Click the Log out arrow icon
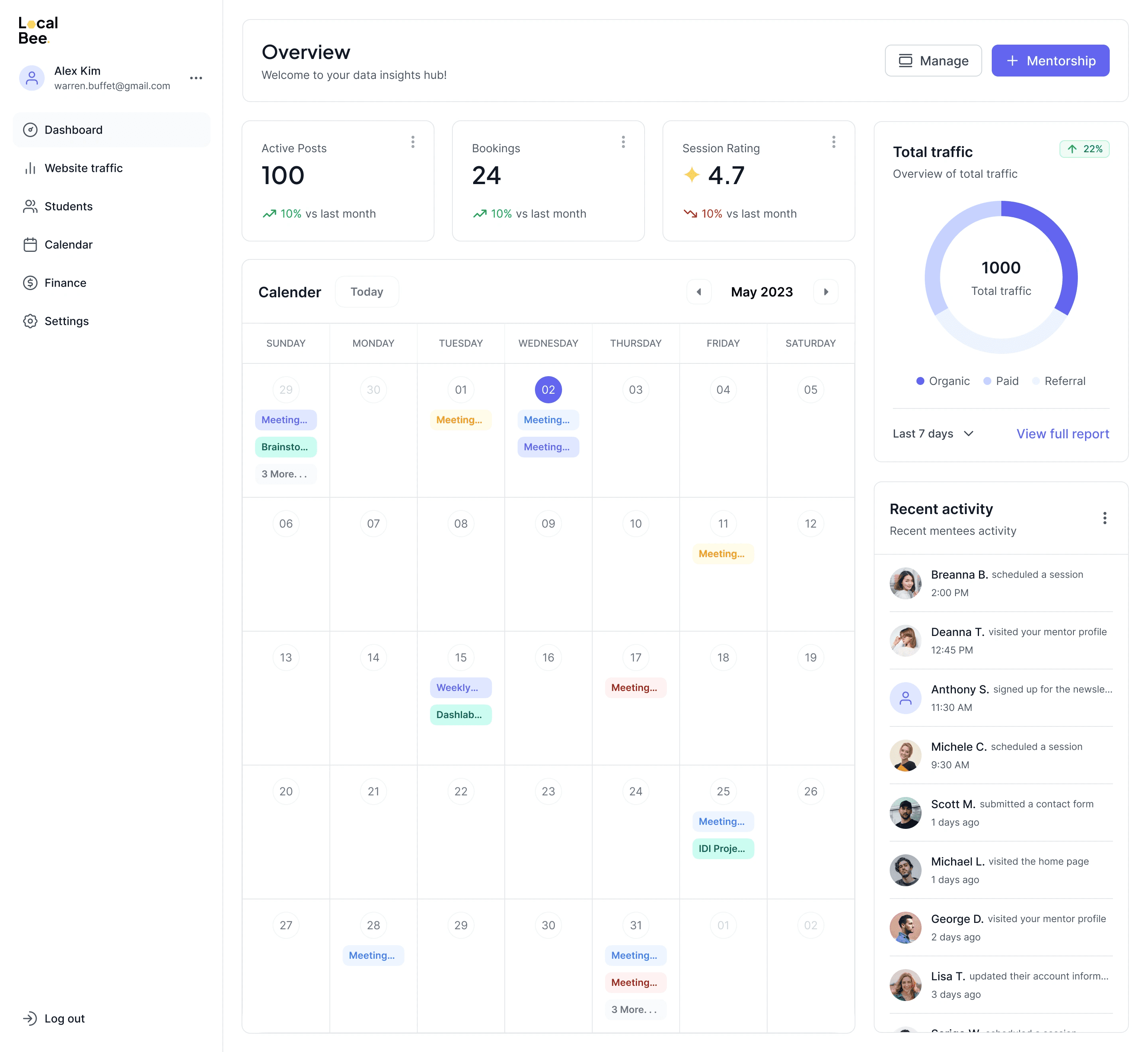The width and height of the screenshot is (1148, 1052). point(30,1019)
